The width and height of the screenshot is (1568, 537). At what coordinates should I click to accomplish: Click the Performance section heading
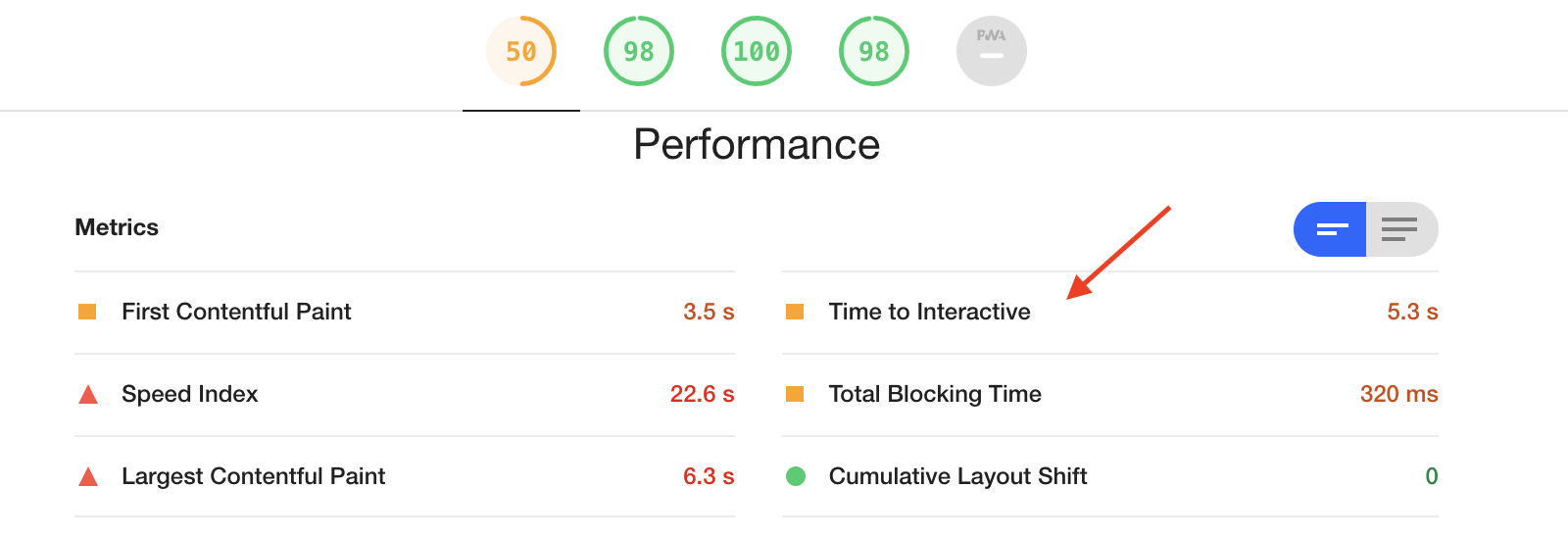click(757, 145)
